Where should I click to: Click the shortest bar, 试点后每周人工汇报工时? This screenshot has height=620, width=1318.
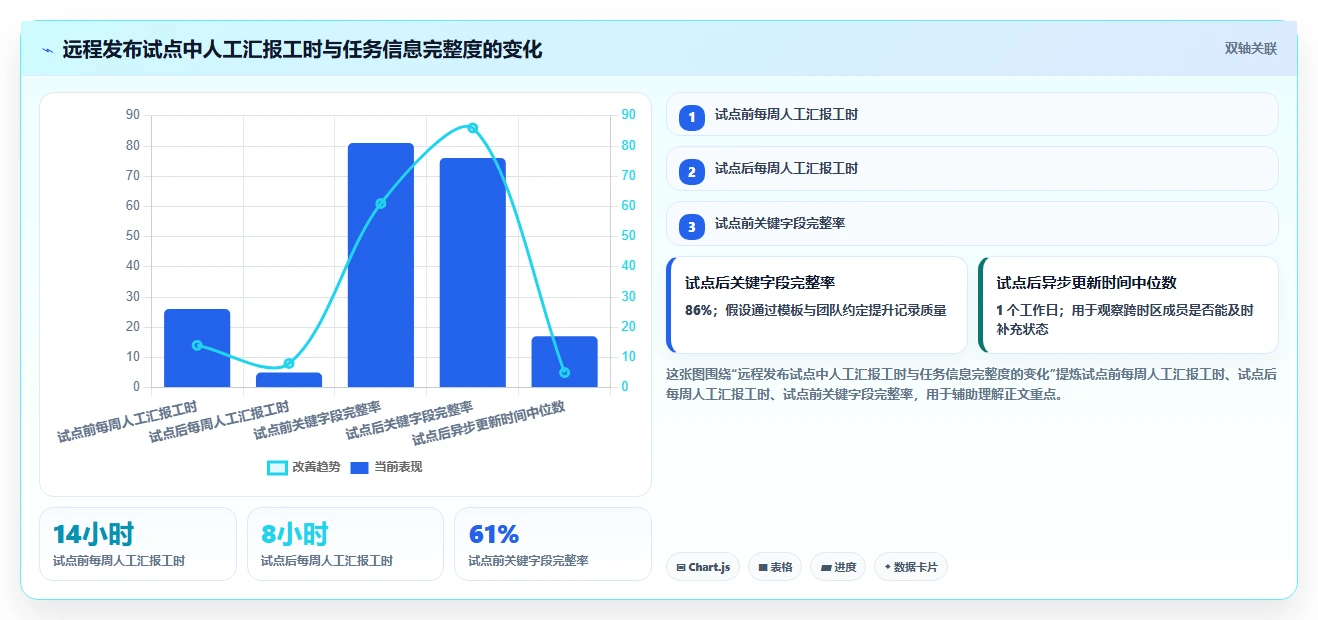pos(289,380)
